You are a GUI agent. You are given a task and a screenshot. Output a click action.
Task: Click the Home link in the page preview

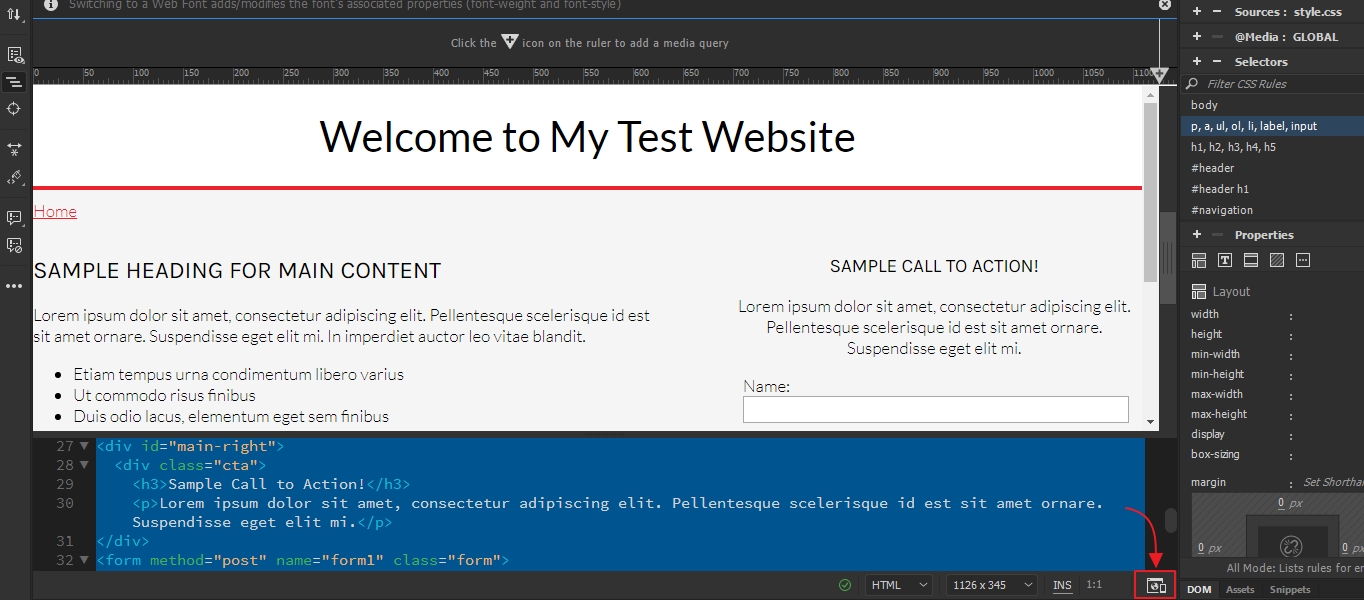pyautogui.click(x=55, y=211)
